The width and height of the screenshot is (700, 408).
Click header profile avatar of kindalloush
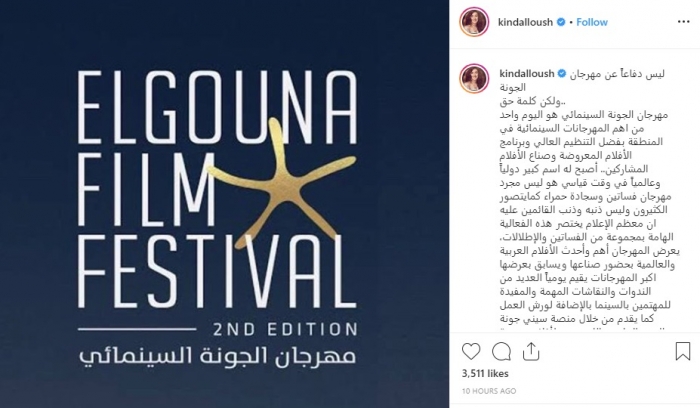[x=475, y=21]
